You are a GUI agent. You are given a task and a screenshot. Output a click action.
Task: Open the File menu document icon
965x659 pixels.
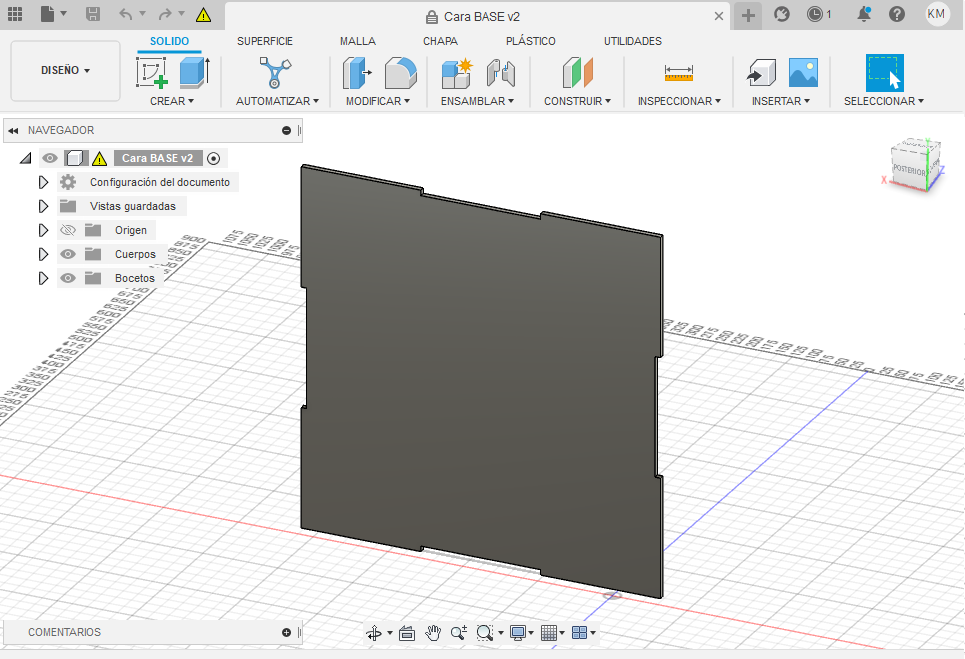tap(48, 14)
